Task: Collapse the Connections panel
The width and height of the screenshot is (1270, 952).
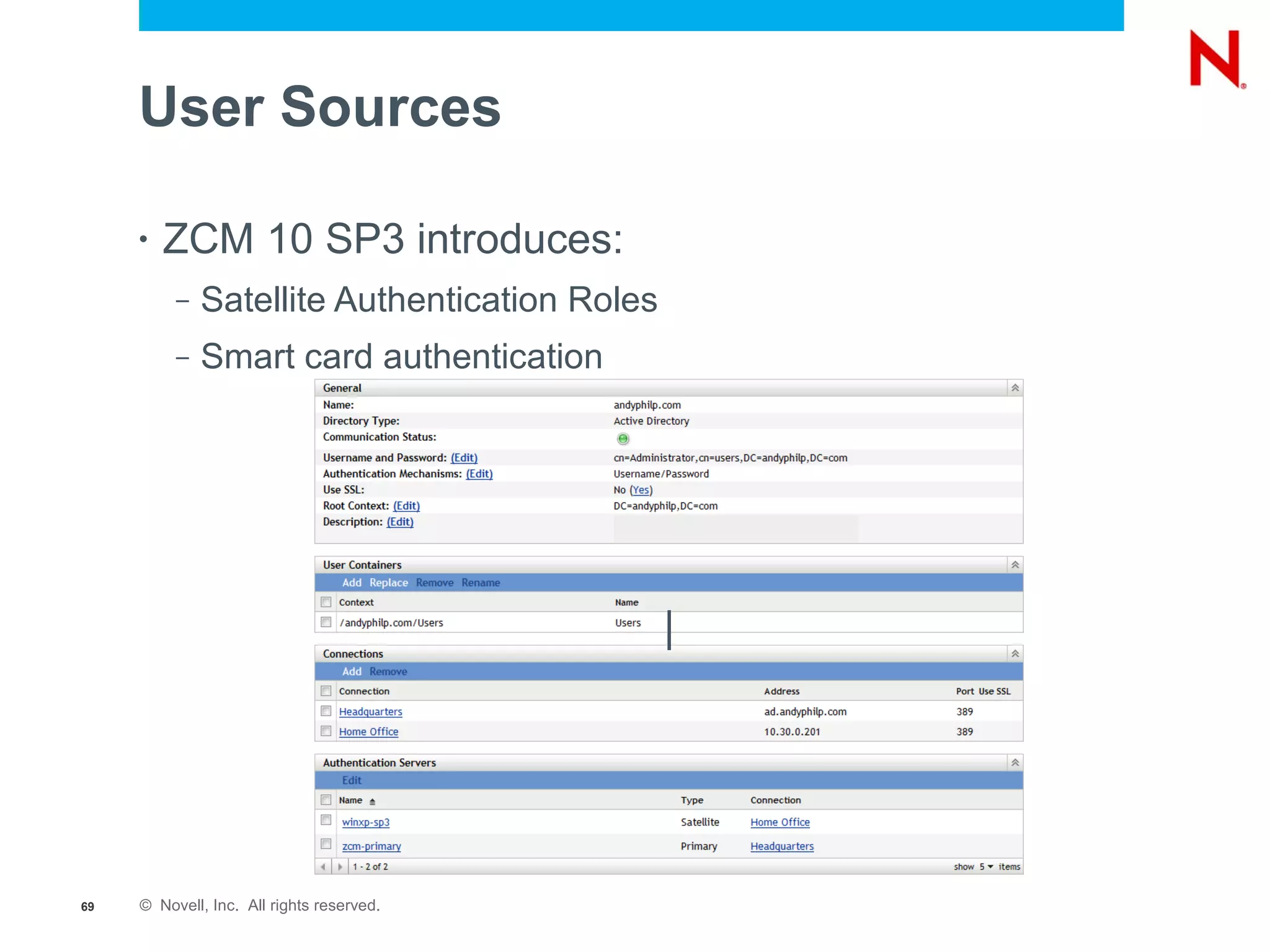Action: 1015,654
